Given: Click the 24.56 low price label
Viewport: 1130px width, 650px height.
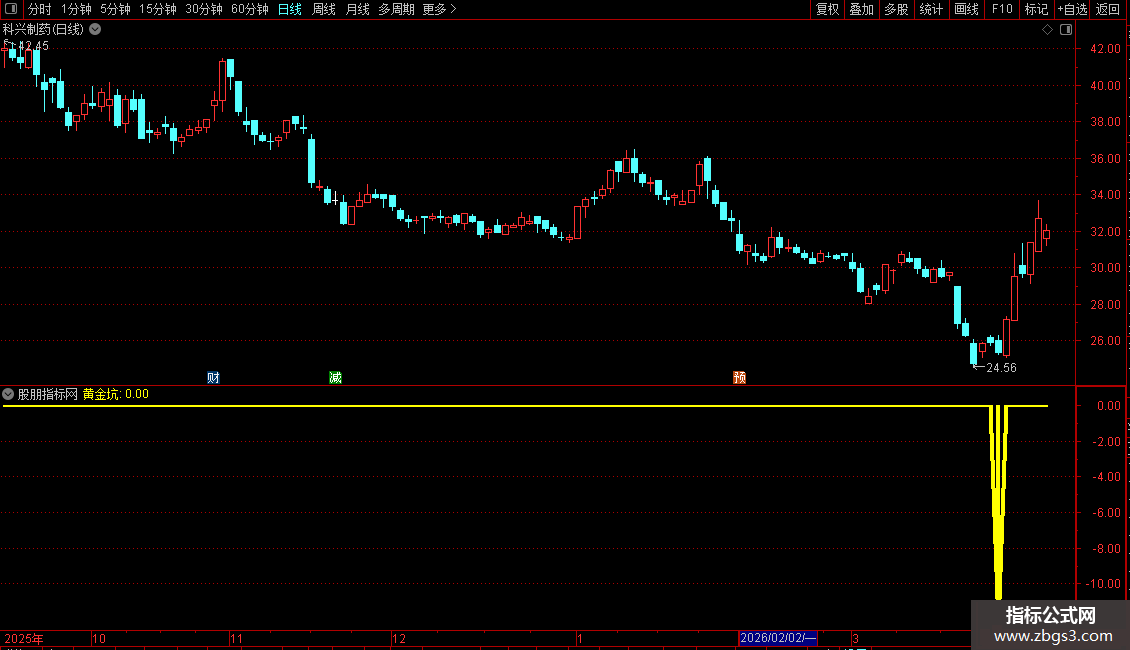Looking at the screenshot, I should pyautogui.click(x=1001, y=368).
